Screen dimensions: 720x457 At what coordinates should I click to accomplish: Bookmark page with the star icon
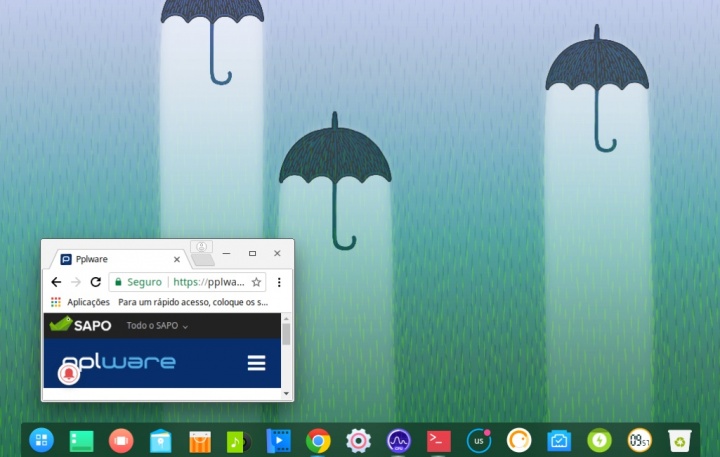click(256, 283)
